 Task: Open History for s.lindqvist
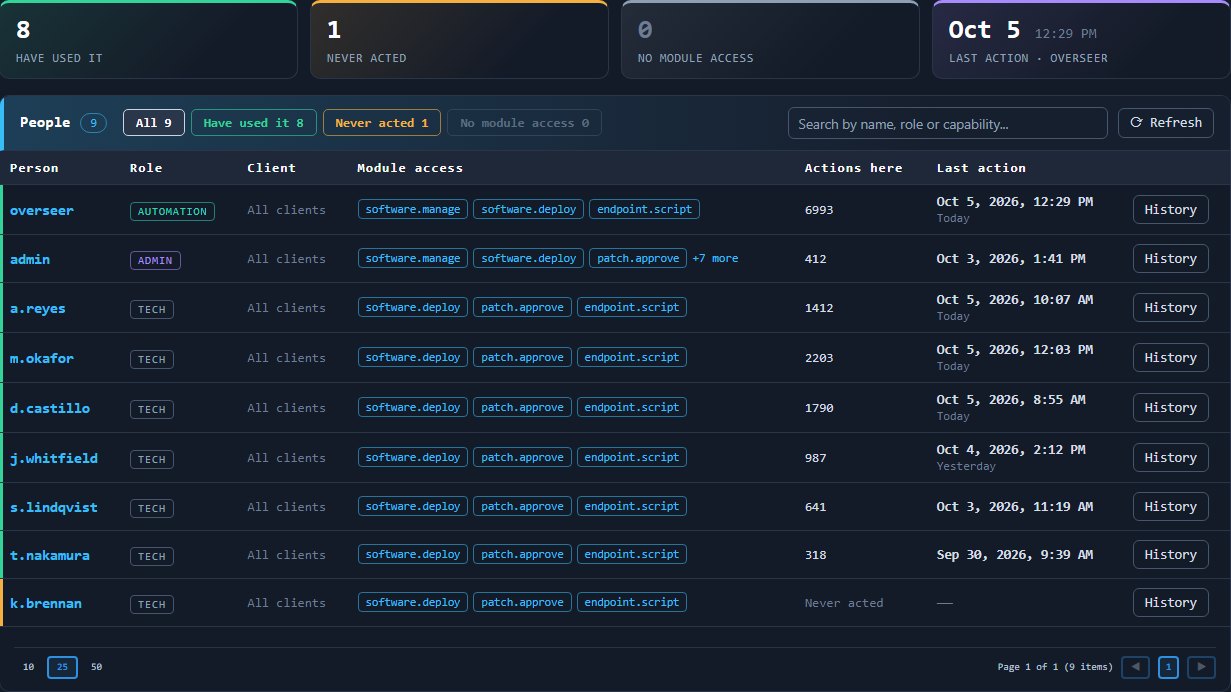1170,507
